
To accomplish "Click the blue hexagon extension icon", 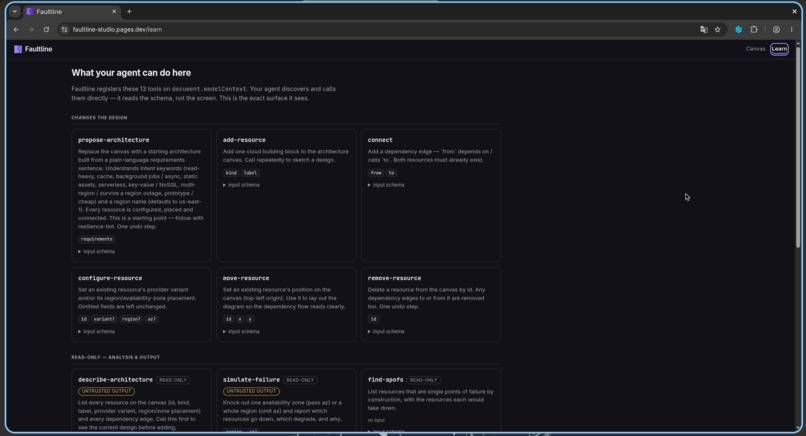I will 739,29.
